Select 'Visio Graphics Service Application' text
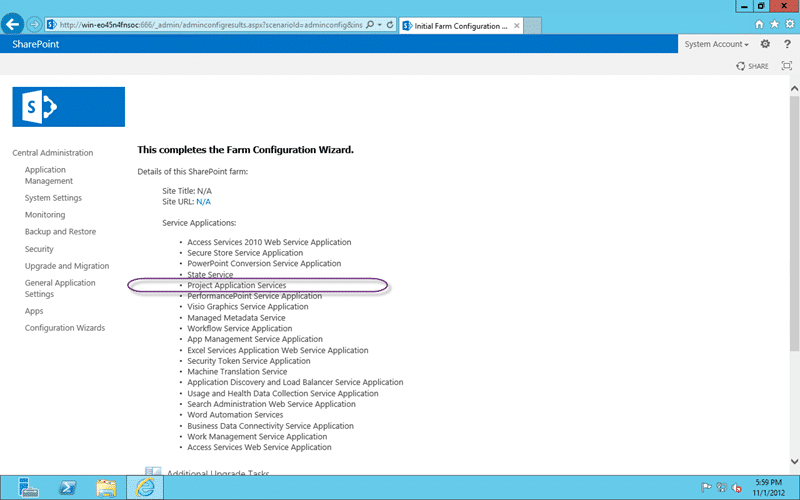 (x=247, y=307)
